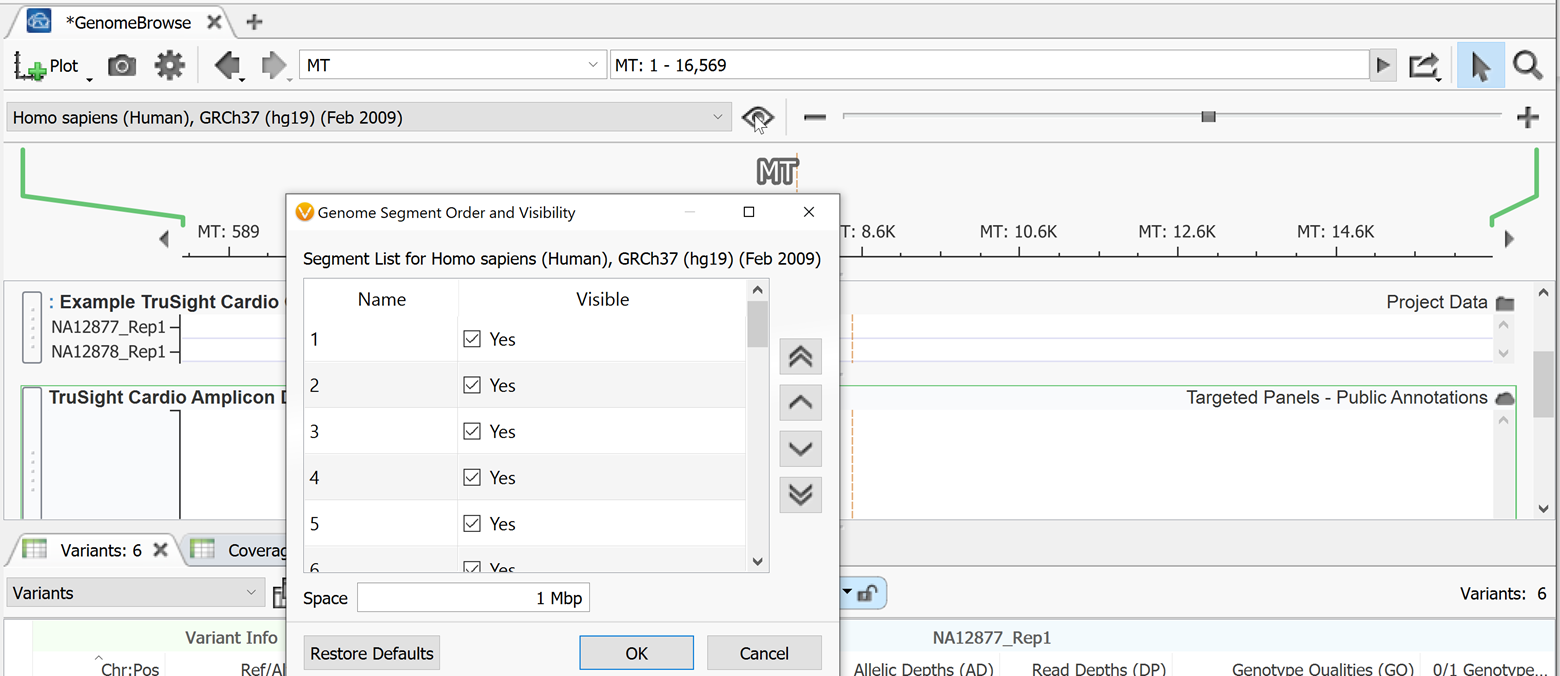The image size is (1560, 676).
Task: Open the chromosome selector showing MT
Action: pos(450,65)
